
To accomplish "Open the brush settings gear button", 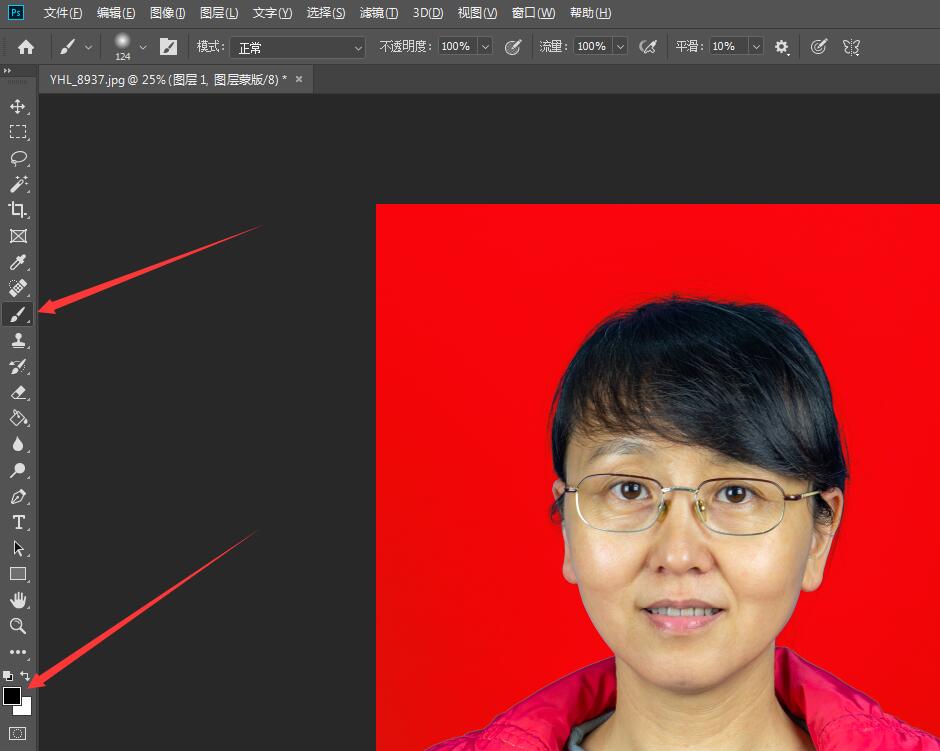I will pyautogui.click(x=781, y=46).
